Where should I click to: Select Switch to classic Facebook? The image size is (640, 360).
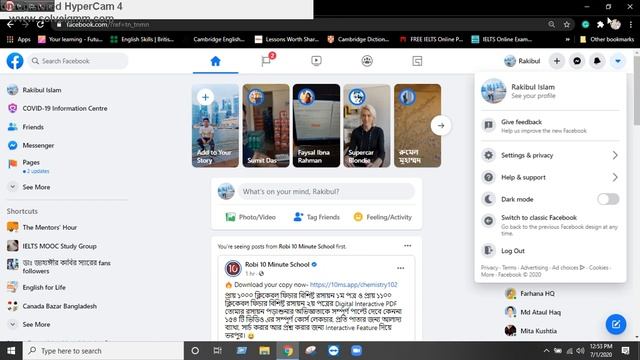(550, 224)
